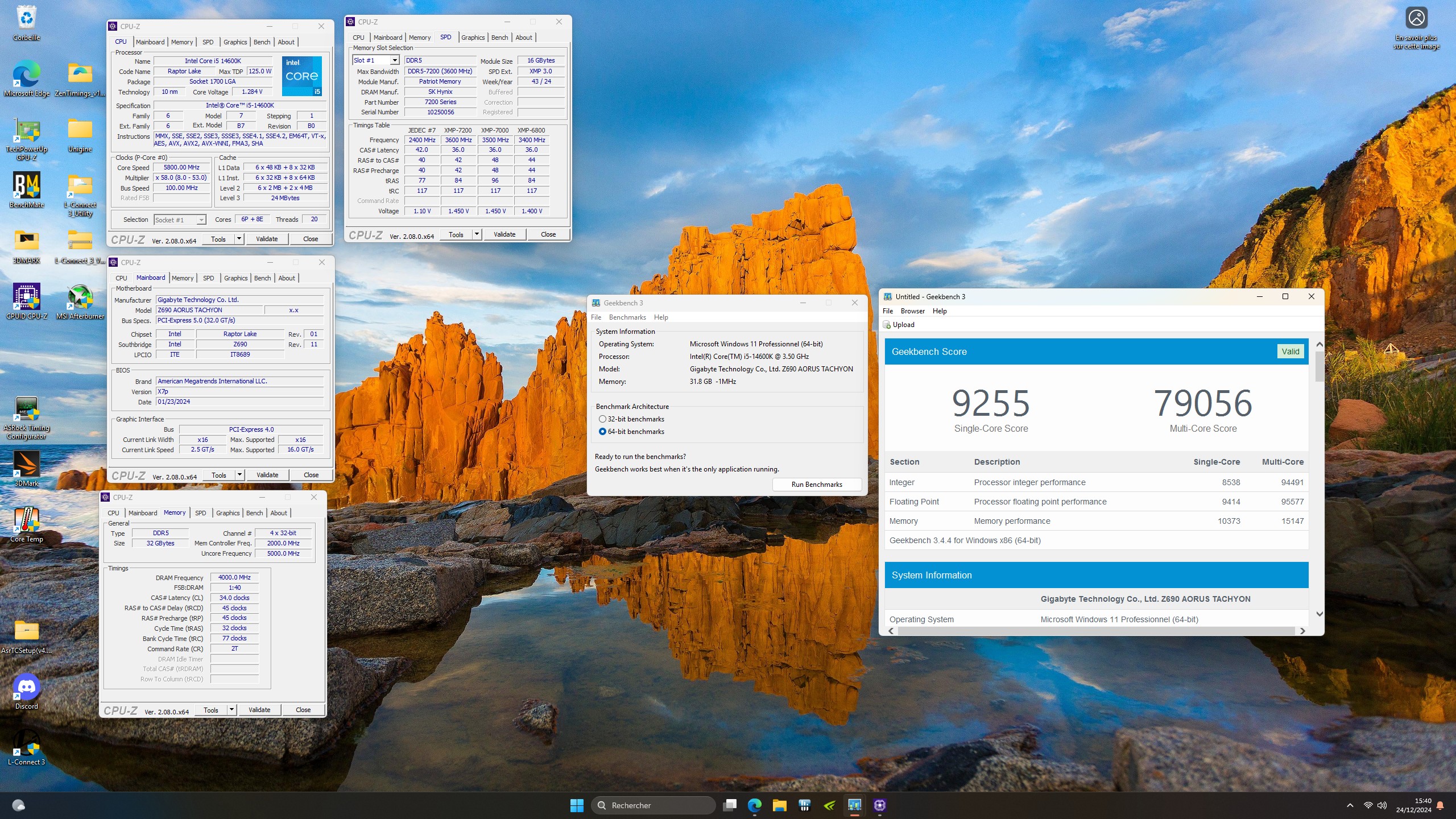
Task: Open the L-Connect 3_Utility folder
Action: (80, 195)
